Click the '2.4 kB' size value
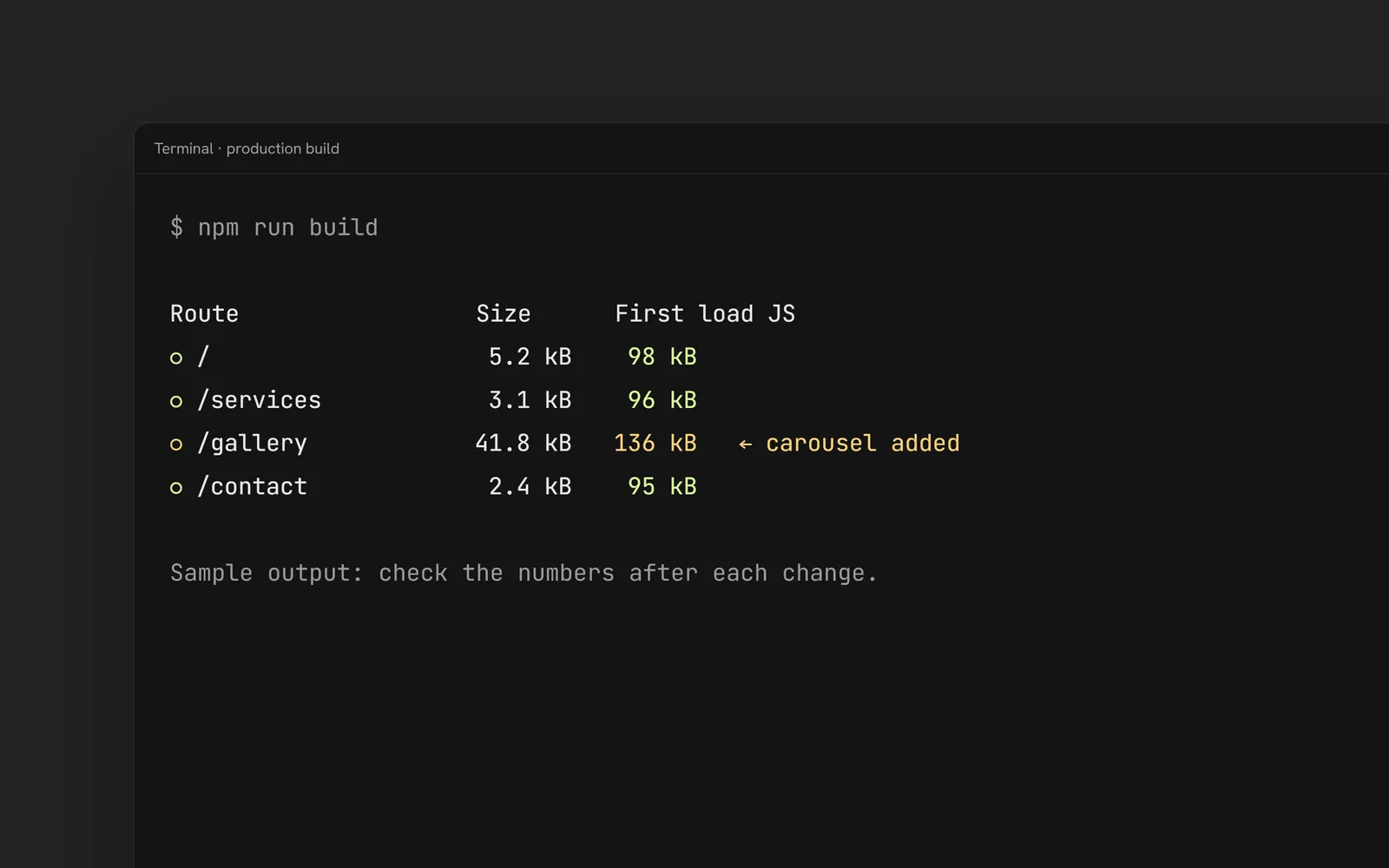Screen dimensions: 1389x868 click(530, 487)
